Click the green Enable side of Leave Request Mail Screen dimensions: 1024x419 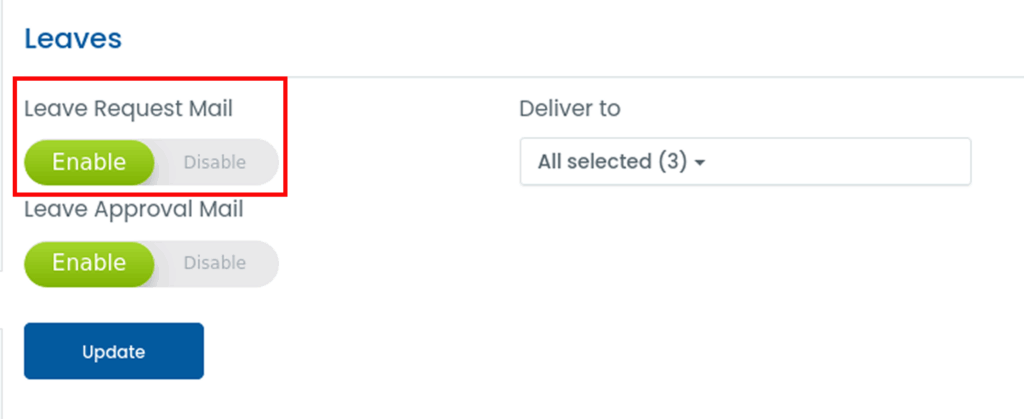(89, 162)
